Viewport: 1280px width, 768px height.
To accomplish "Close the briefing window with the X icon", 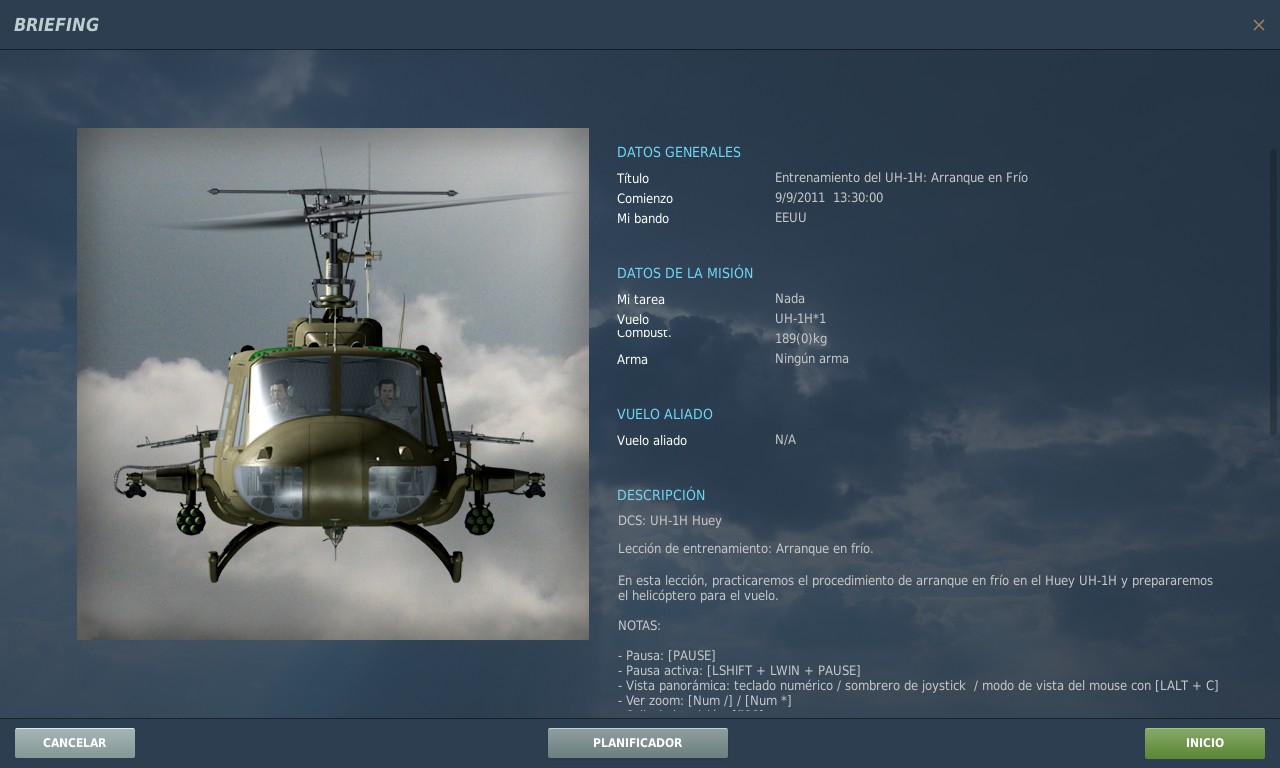I will click(x=1258, y=25).
